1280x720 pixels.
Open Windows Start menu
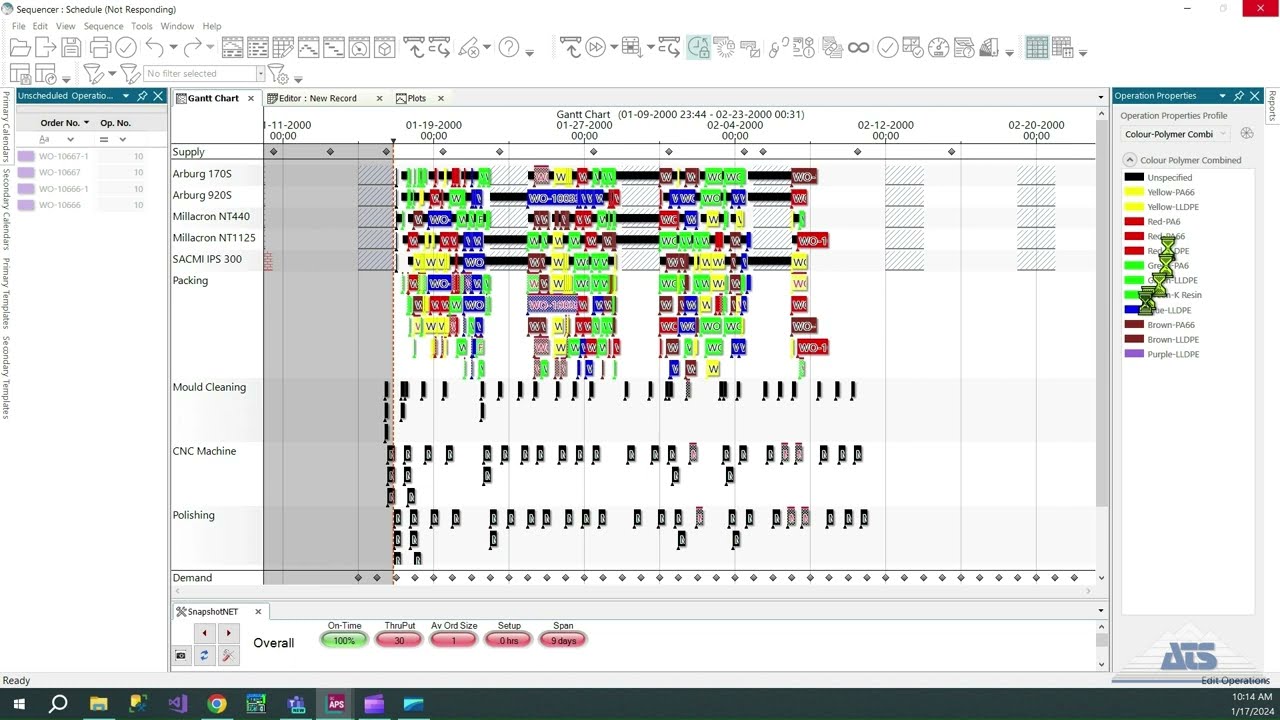click(x=19, y=704)
